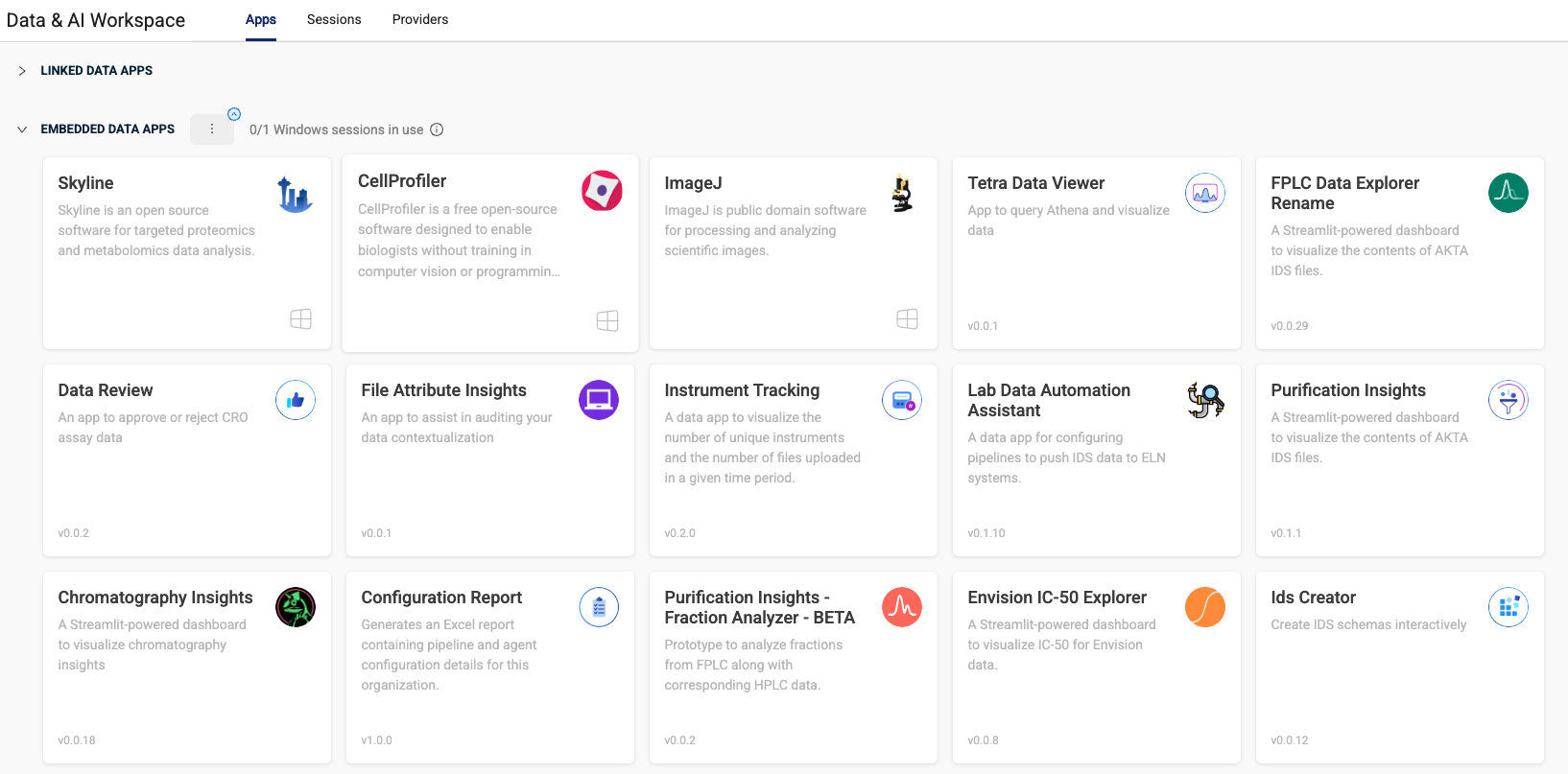The width and height of the screenshot is (1568, 774).
Task: Click the Instrument Tracking icon
Action: click(902, 400)
